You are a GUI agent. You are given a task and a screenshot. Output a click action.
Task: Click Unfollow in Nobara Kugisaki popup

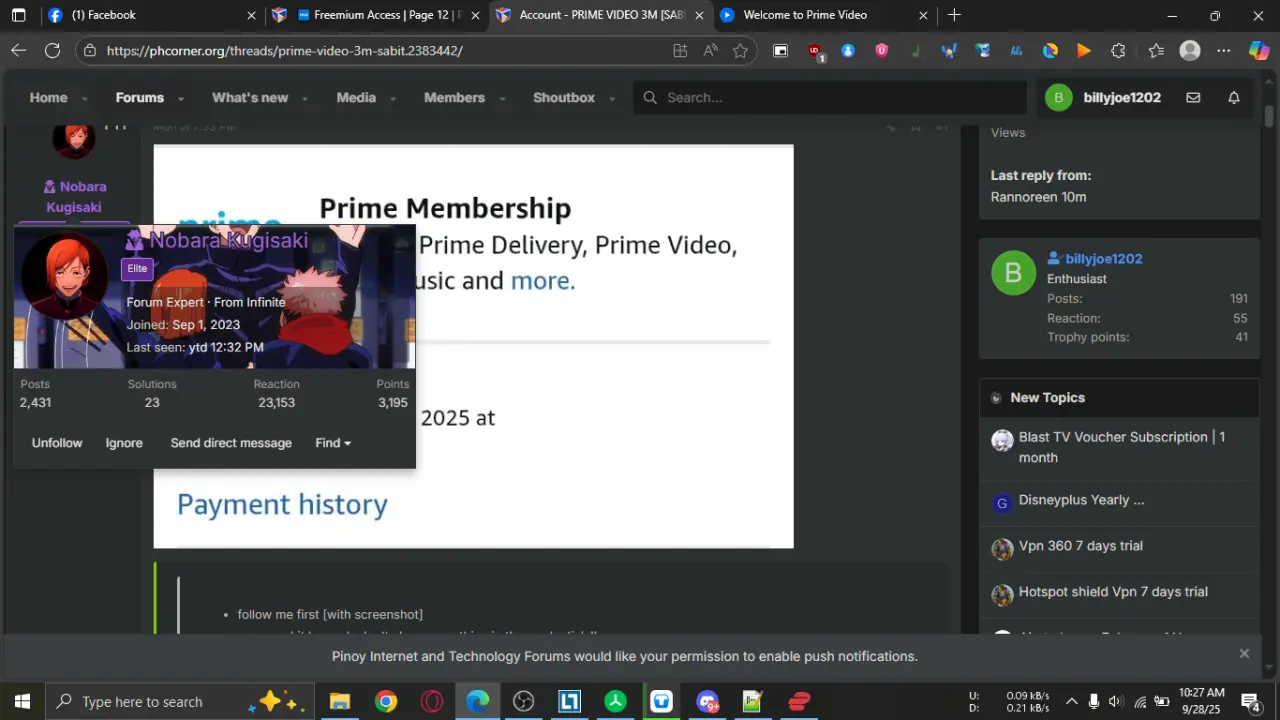click(x=57, y=443)
